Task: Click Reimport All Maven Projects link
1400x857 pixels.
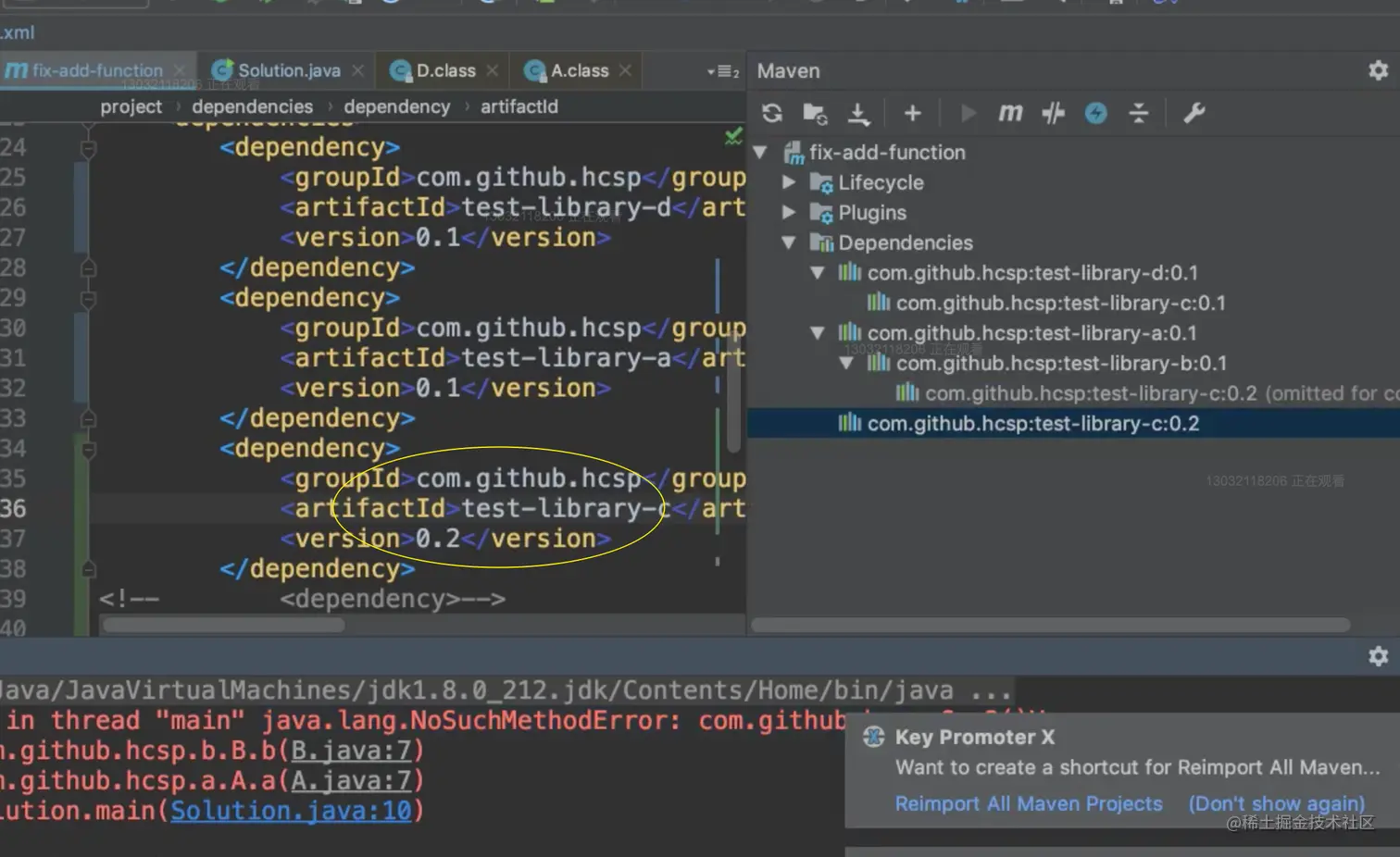Action: click(1029, 803)
